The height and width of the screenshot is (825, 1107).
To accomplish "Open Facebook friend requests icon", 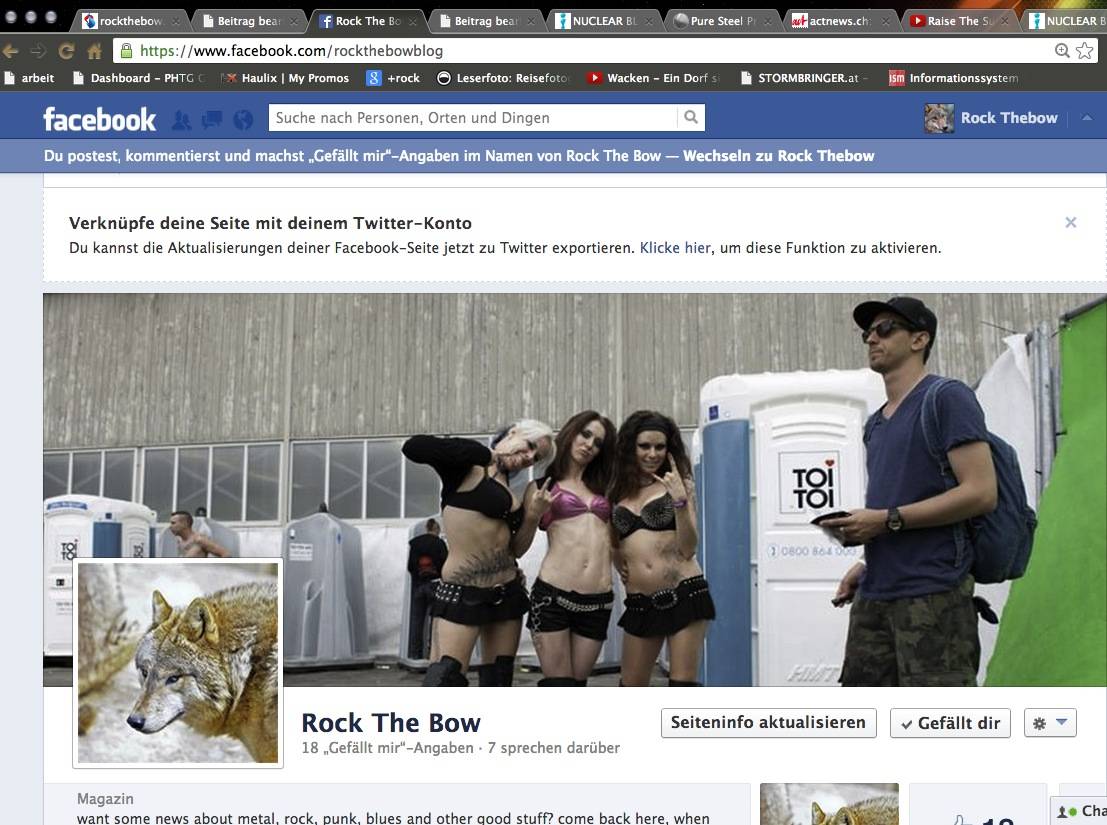I will tap(181, 120).
